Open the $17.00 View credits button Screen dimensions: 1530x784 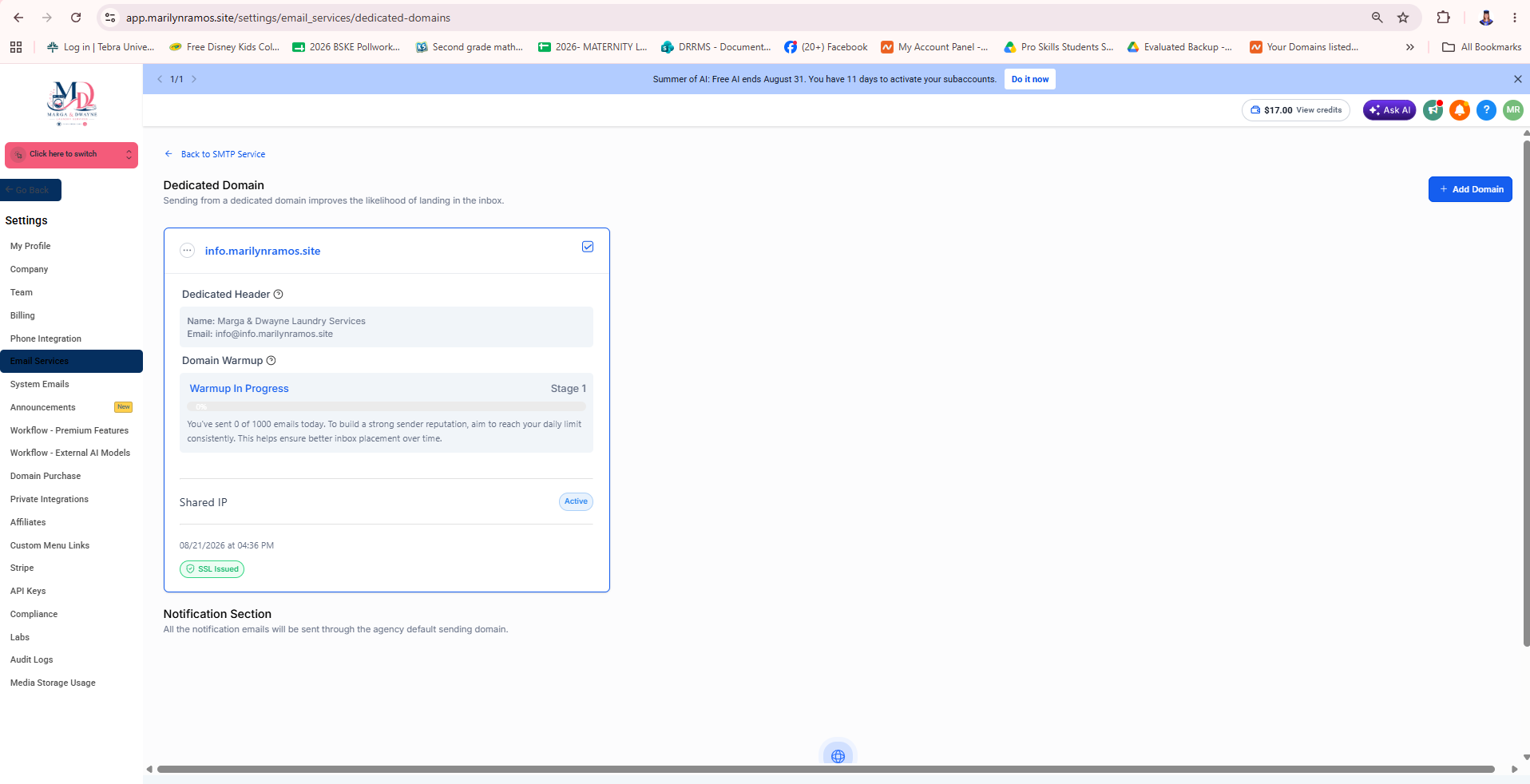point(1295,110)
